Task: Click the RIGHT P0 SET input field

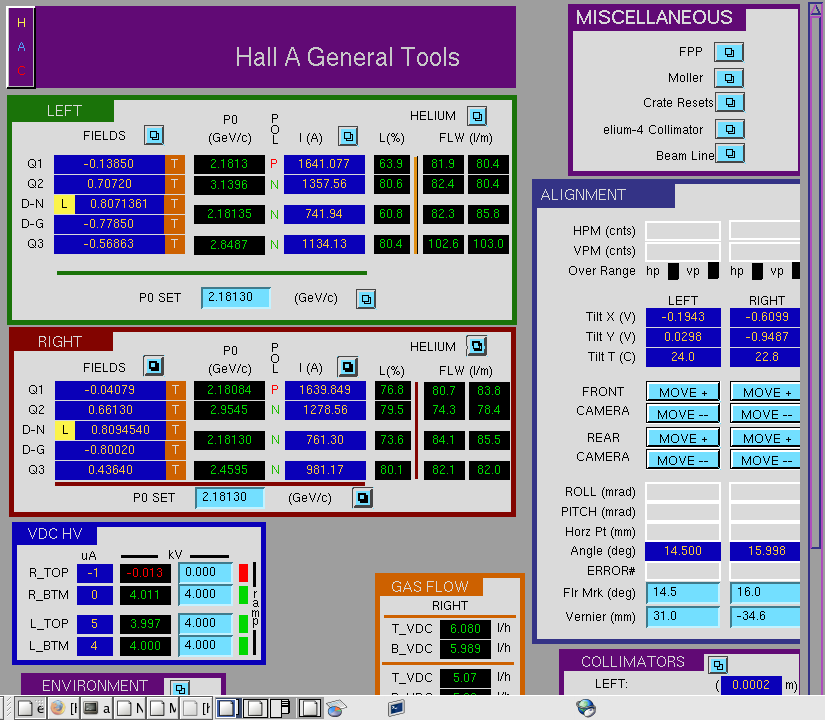Action: (230, 497)
